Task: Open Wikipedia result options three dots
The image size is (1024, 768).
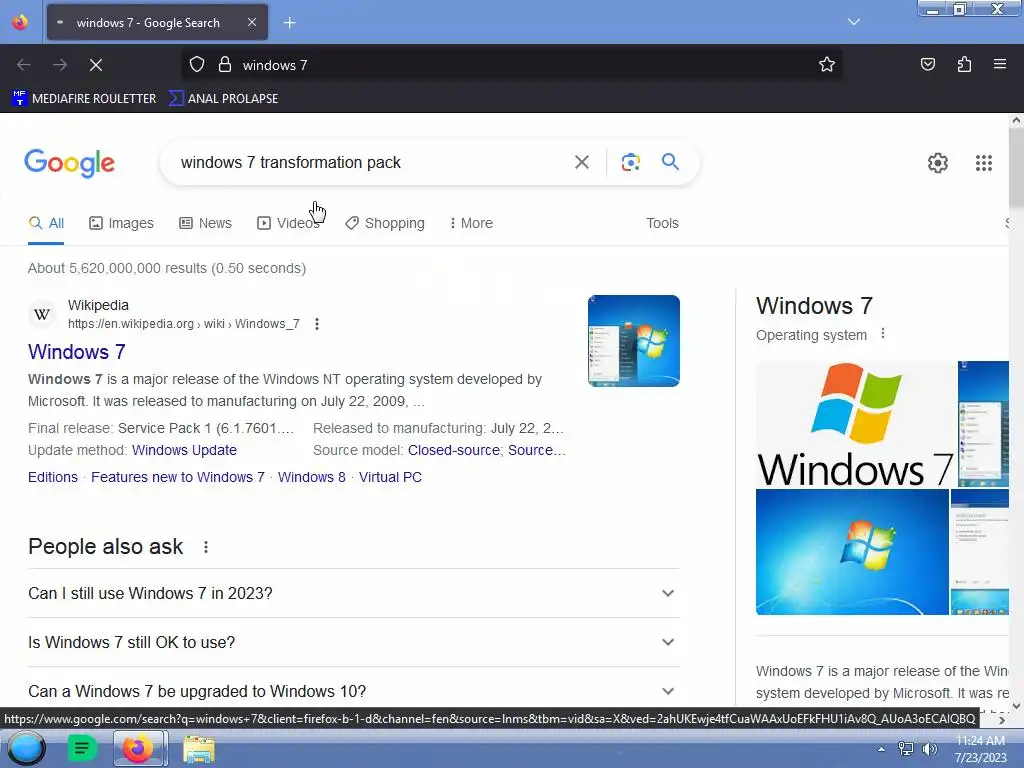Action: pyautogui.click(x=317, y=324)
